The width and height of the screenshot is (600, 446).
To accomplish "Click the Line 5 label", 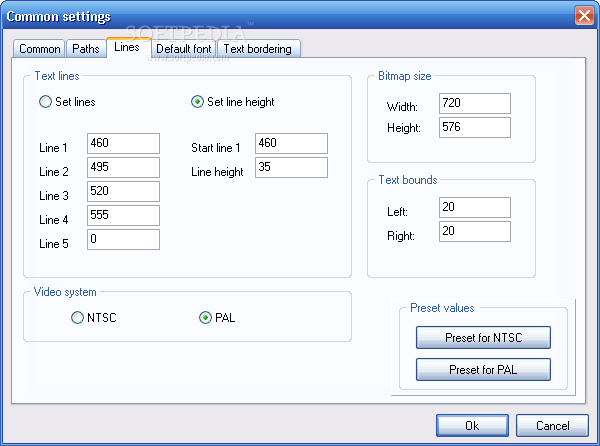I will click(x=54, y=244).
